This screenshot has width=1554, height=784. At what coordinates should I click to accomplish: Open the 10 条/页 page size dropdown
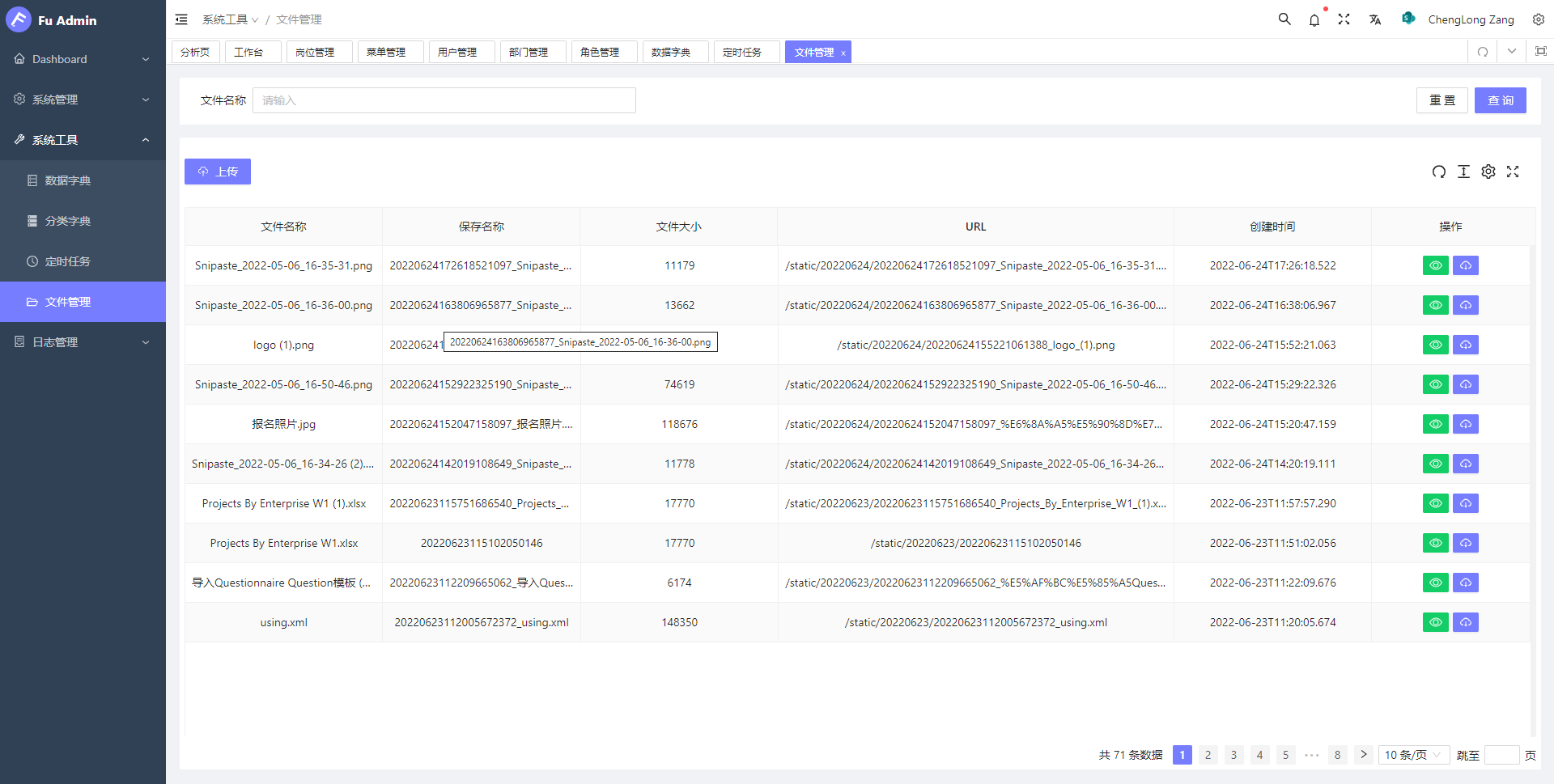click(x=1413, y=755)
